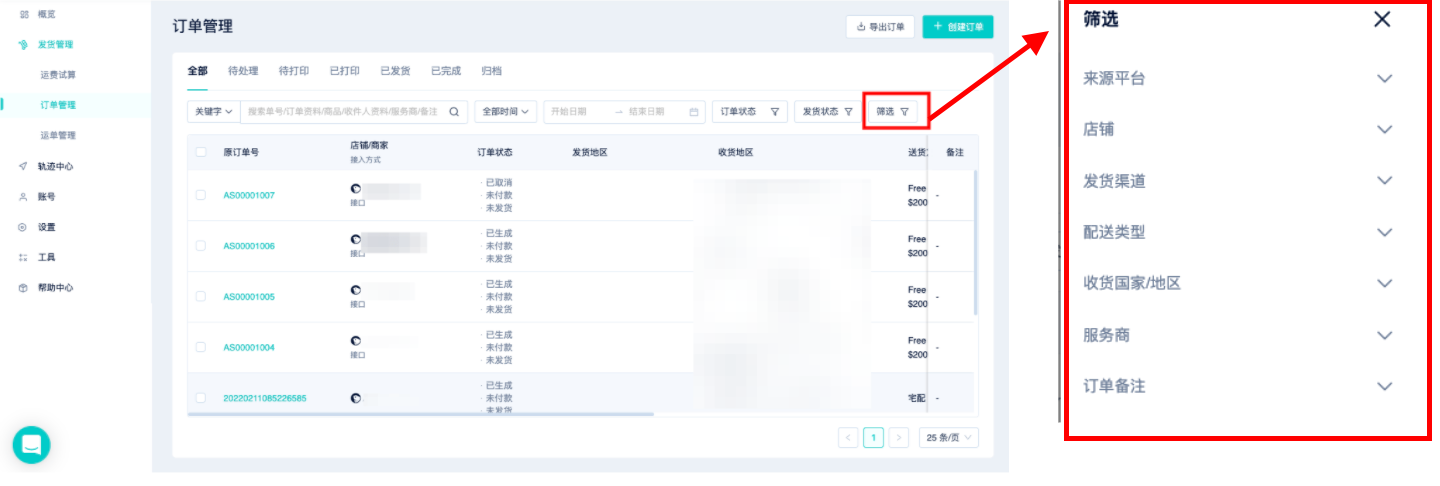The width and height of the screenshot is (1440, 486).
Task: Click the 发货状态 filter funnel
Action: (x=849, y=112)
